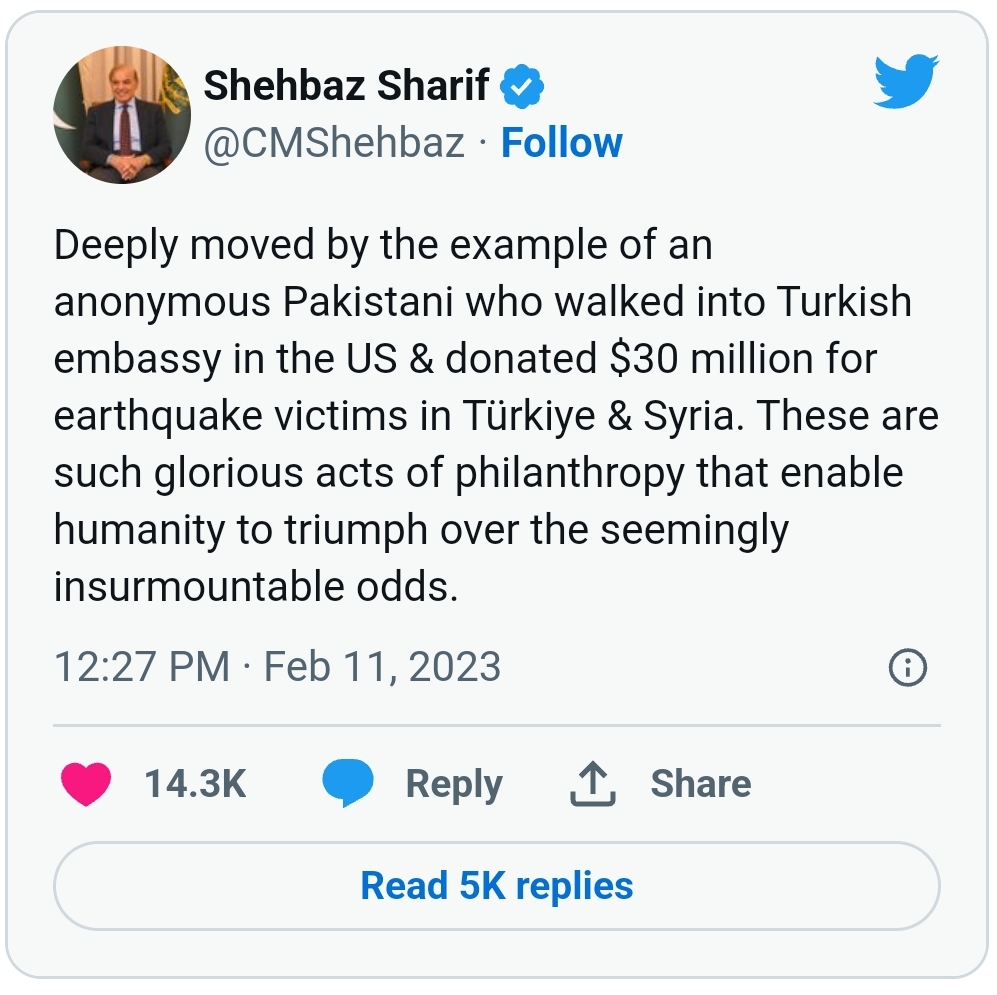Click the Twitter bird logo
The width and height of the screenshot is (997, 995).
(x=908, y=82)
